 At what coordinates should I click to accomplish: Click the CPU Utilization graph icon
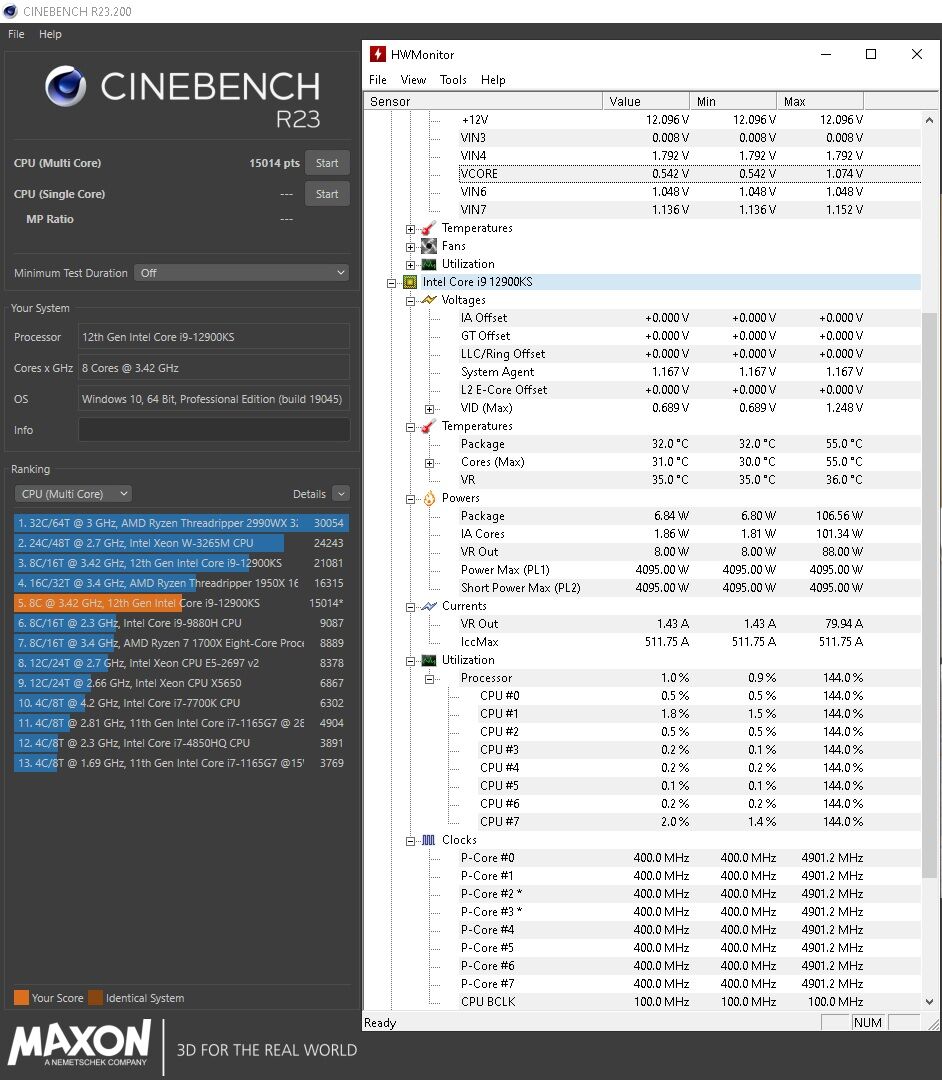[429, 660]
